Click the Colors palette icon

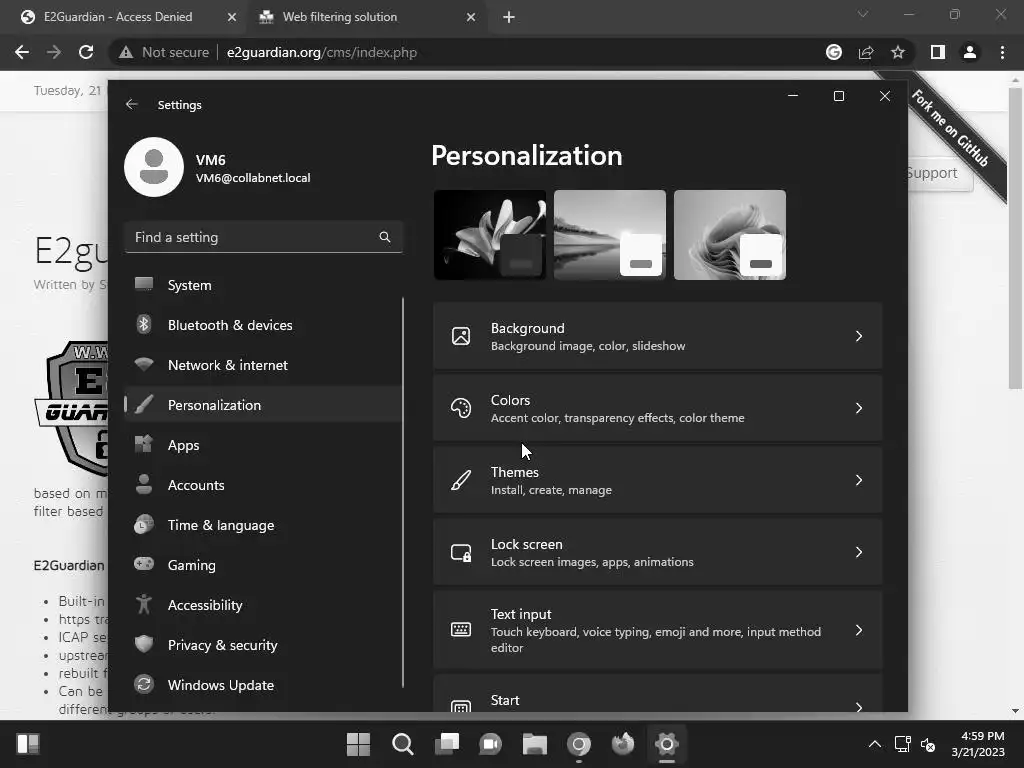[461, 408]
